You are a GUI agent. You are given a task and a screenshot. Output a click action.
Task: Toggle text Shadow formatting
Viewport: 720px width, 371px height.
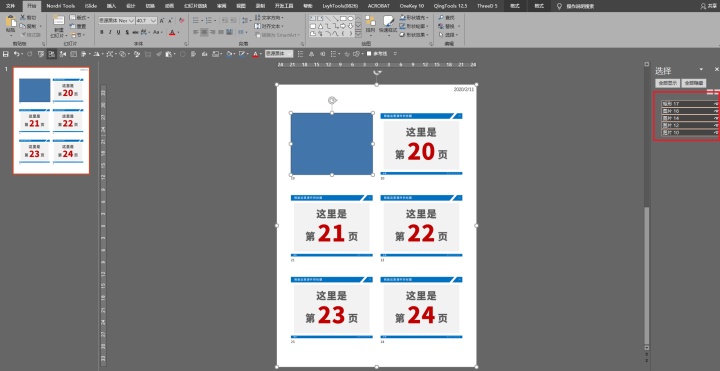[127, 33]
